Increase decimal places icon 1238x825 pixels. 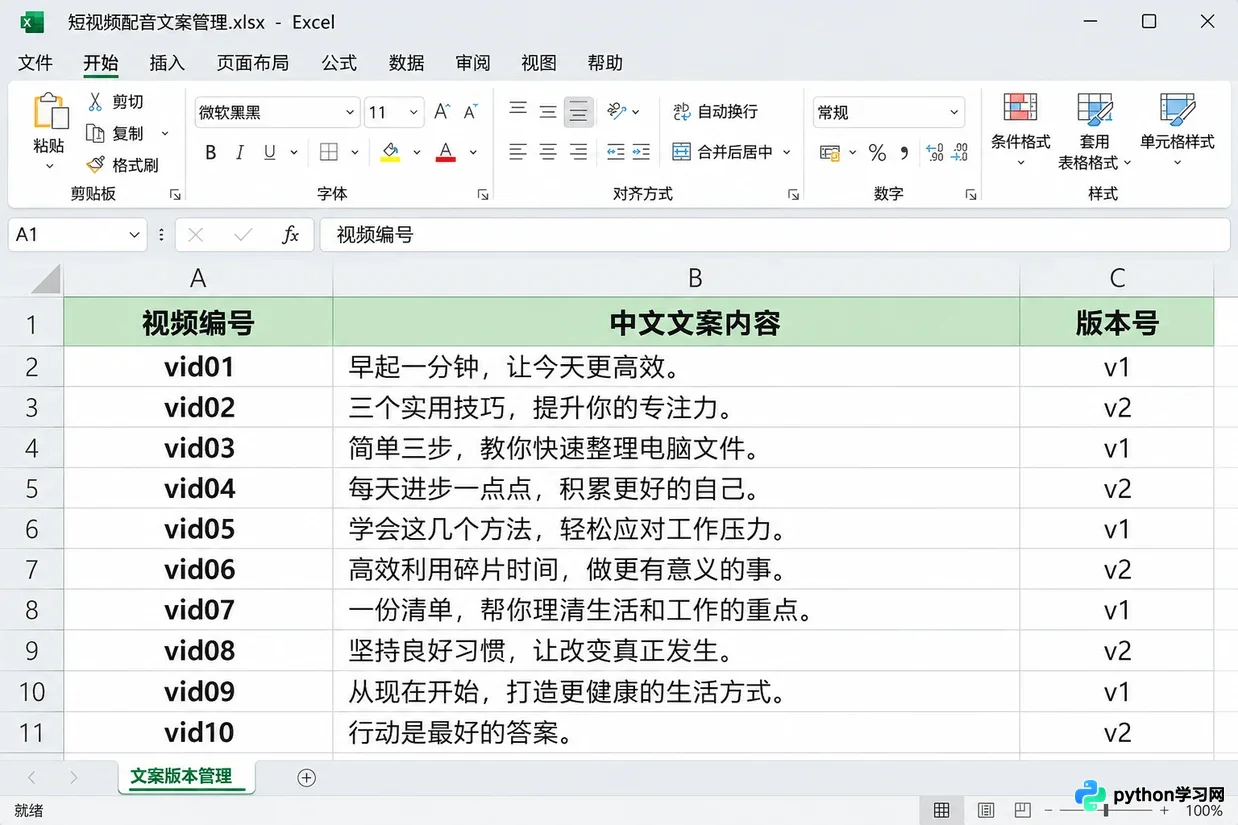point(935,153)
